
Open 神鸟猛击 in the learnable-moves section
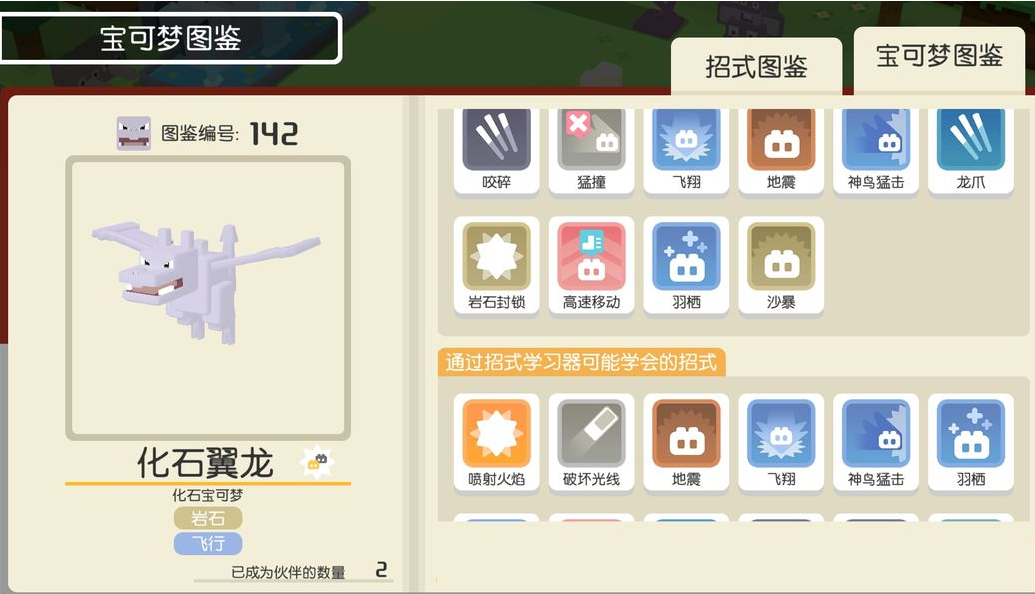pyautogui.click(x=876, y=443)
